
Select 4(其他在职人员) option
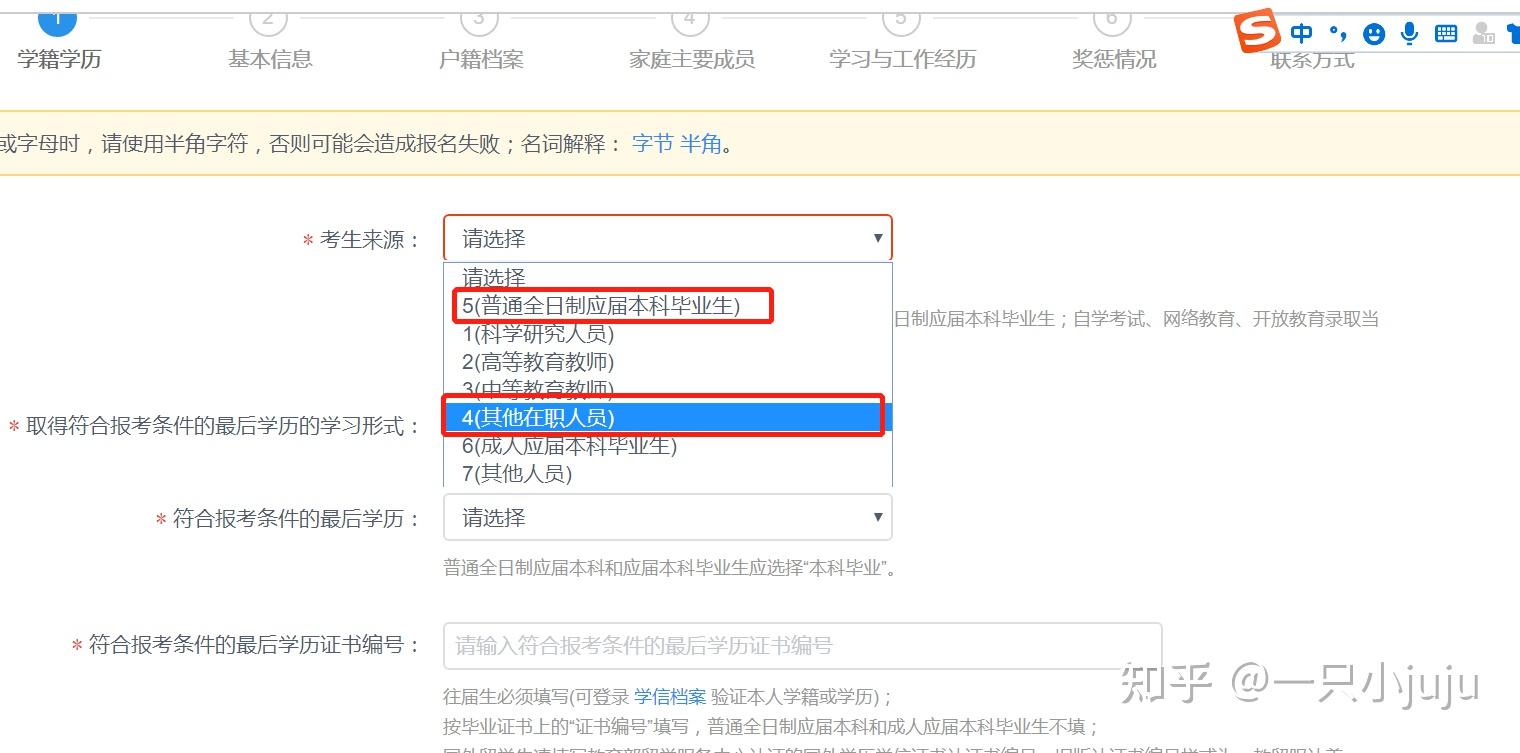click(667, 417)
